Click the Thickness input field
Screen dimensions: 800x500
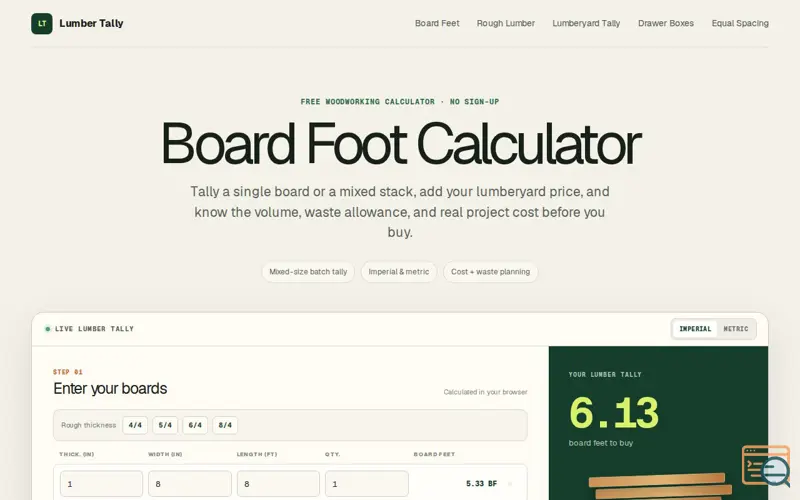pos(102,484)
